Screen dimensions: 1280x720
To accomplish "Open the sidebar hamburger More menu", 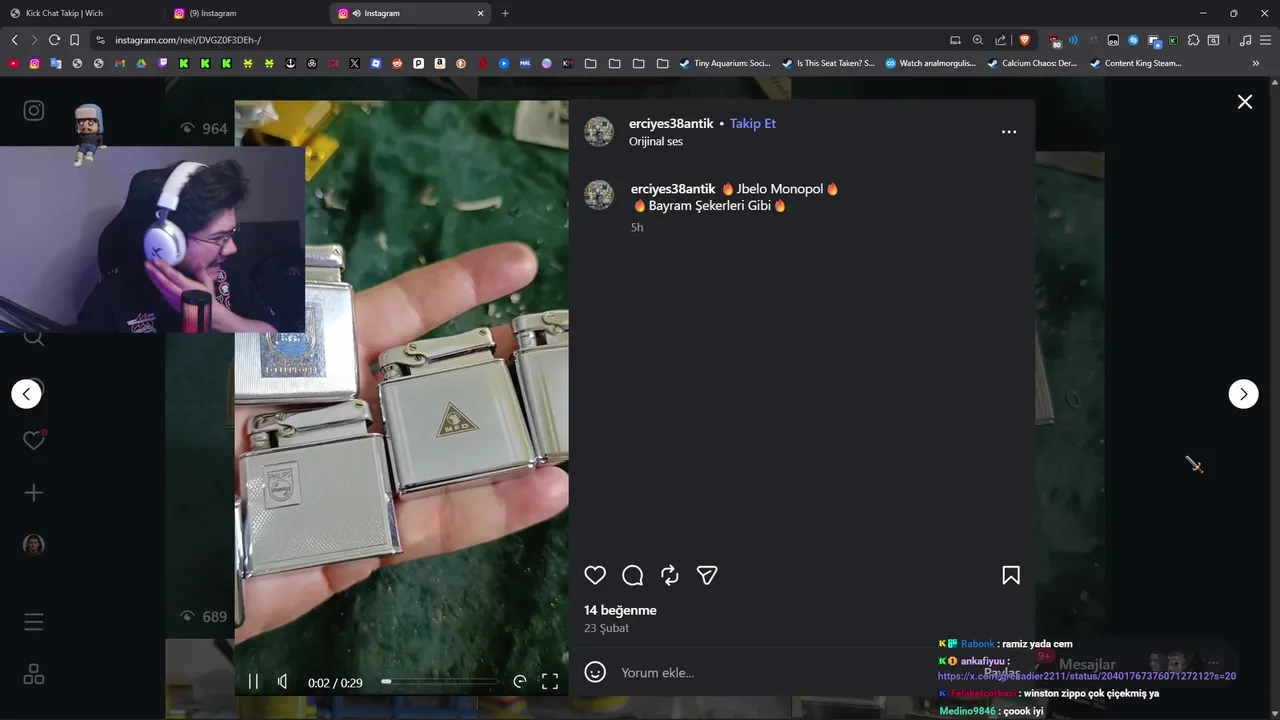I will (34, 622).
